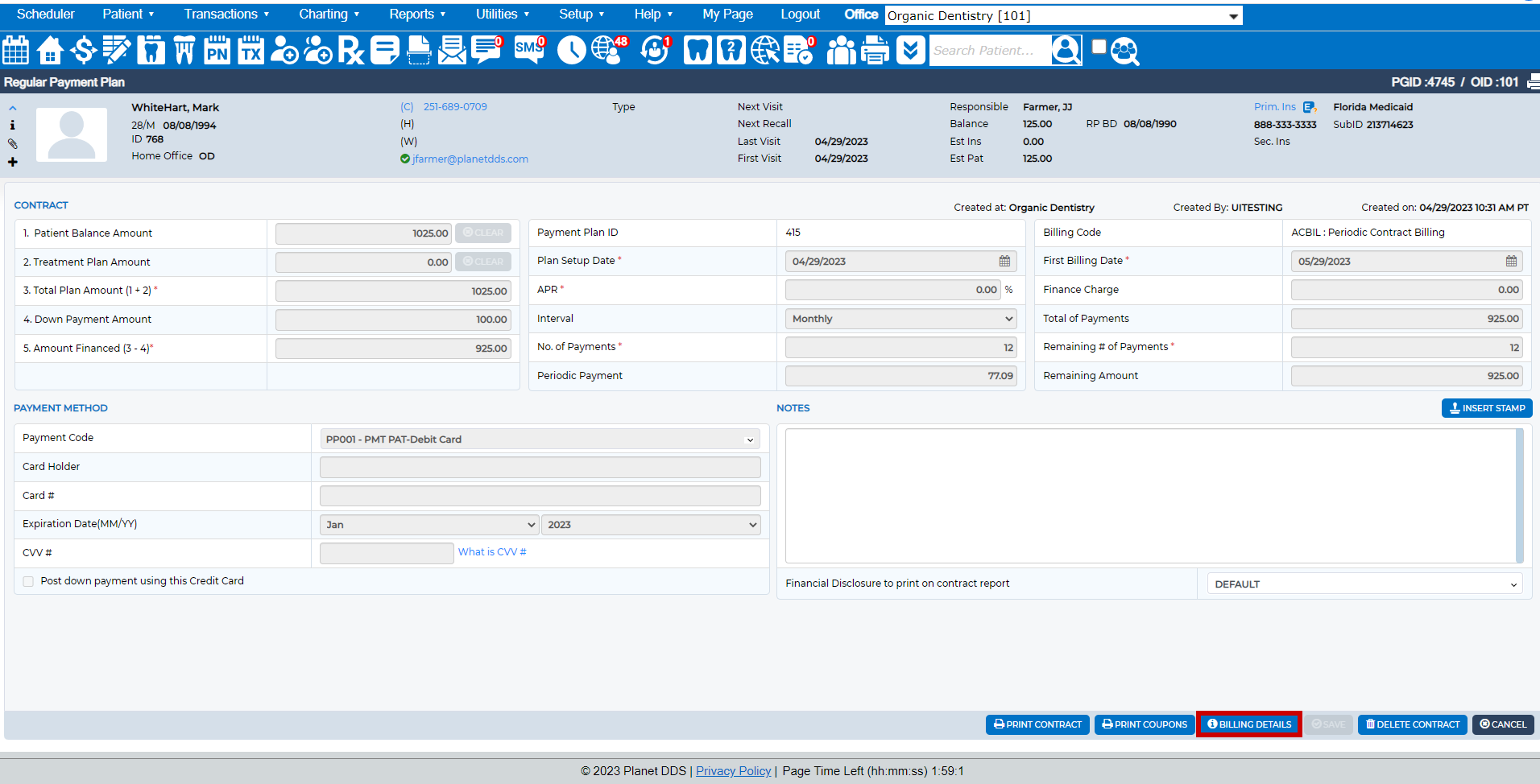Open the Utilities menu
Screen dimensions: 1540x784
point(503,14)
